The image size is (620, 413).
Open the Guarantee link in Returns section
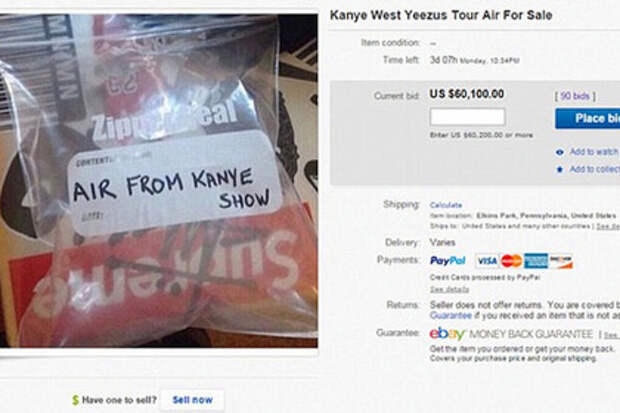tap(451, 315)
